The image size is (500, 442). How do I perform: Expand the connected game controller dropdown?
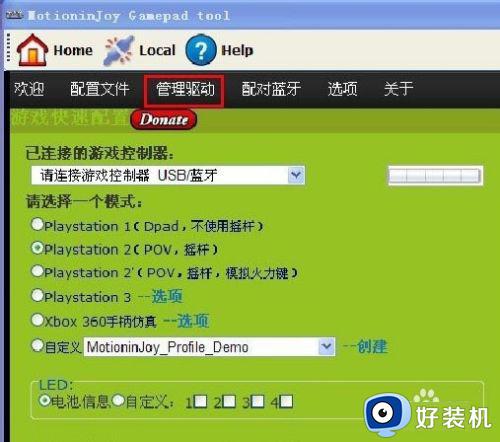pos(296,175)
